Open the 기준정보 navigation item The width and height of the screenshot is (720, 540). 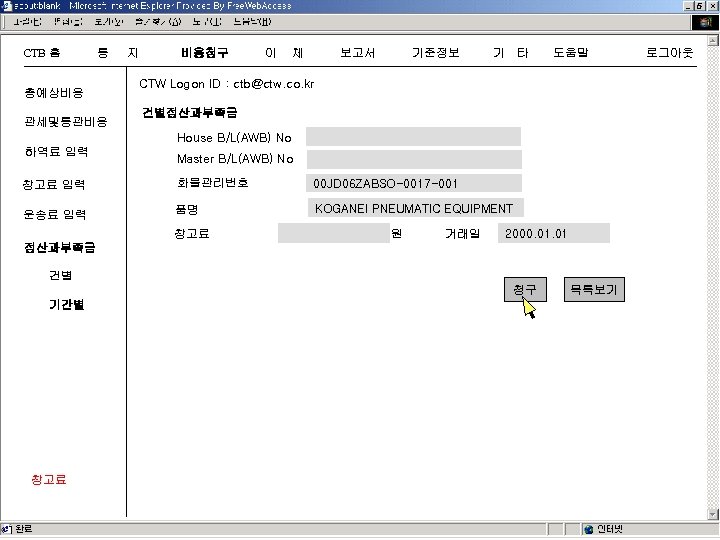tap(435, 53)
